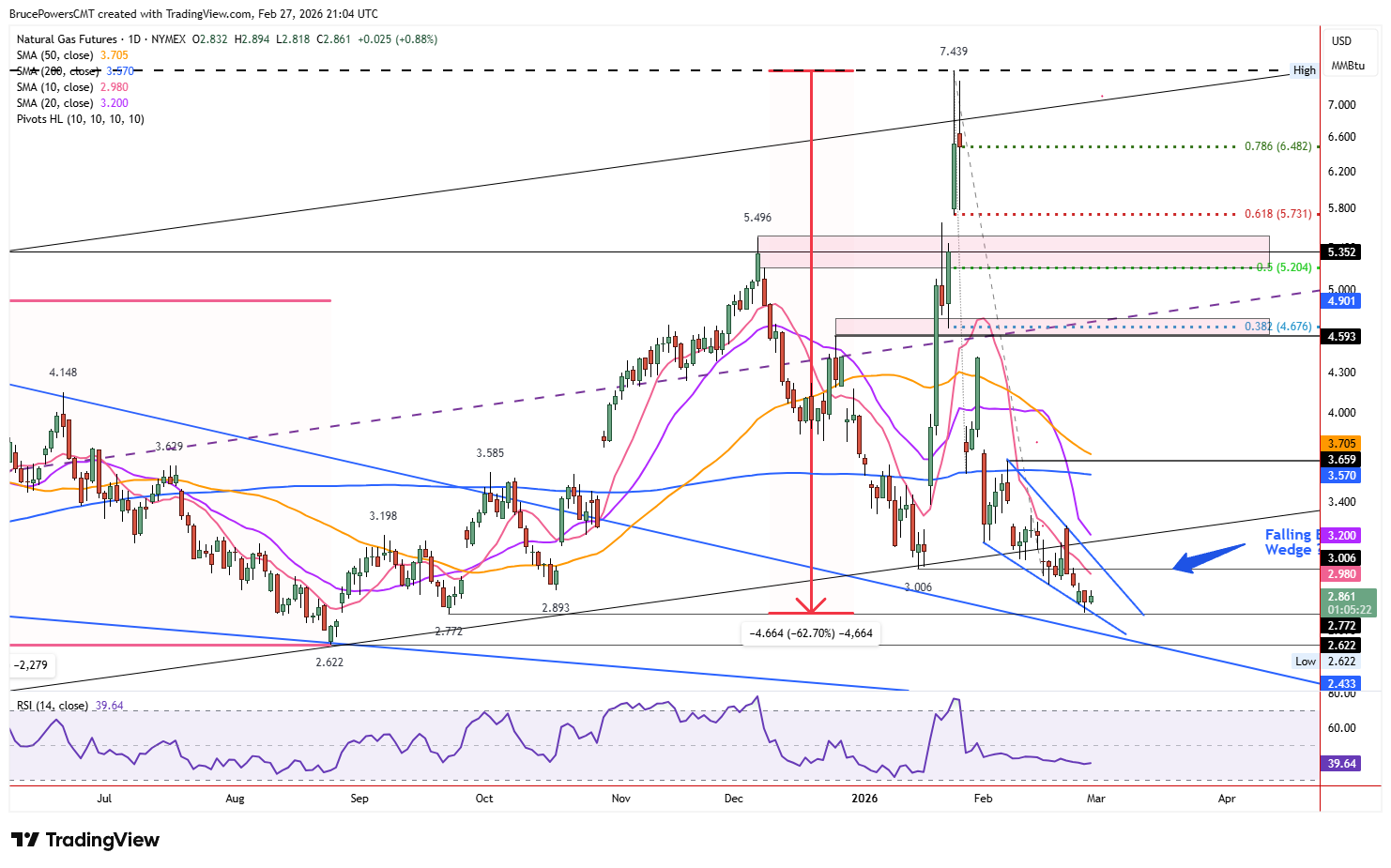Click the Jul label on time axis

(104, 799)
